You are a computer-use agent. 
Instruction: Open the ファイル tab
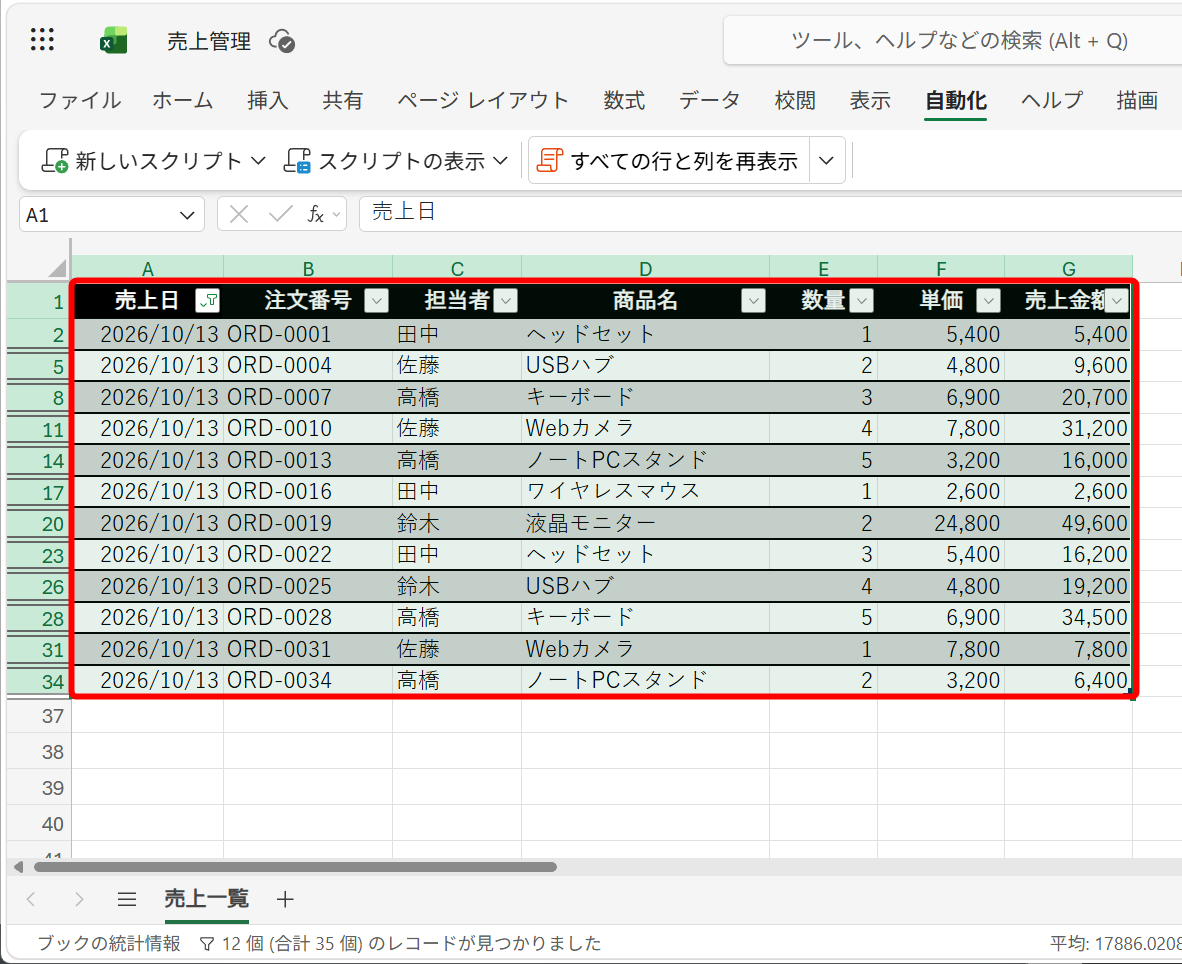(x=80, y=100)
